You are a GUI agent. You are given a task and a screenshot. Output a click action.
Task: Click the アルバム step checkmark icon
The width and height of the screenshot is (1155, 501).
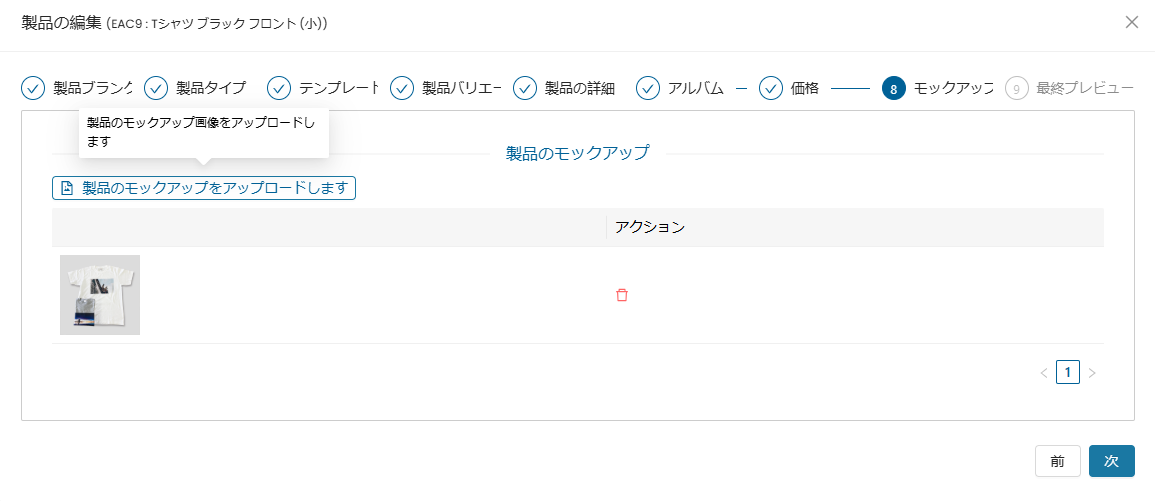648,88
